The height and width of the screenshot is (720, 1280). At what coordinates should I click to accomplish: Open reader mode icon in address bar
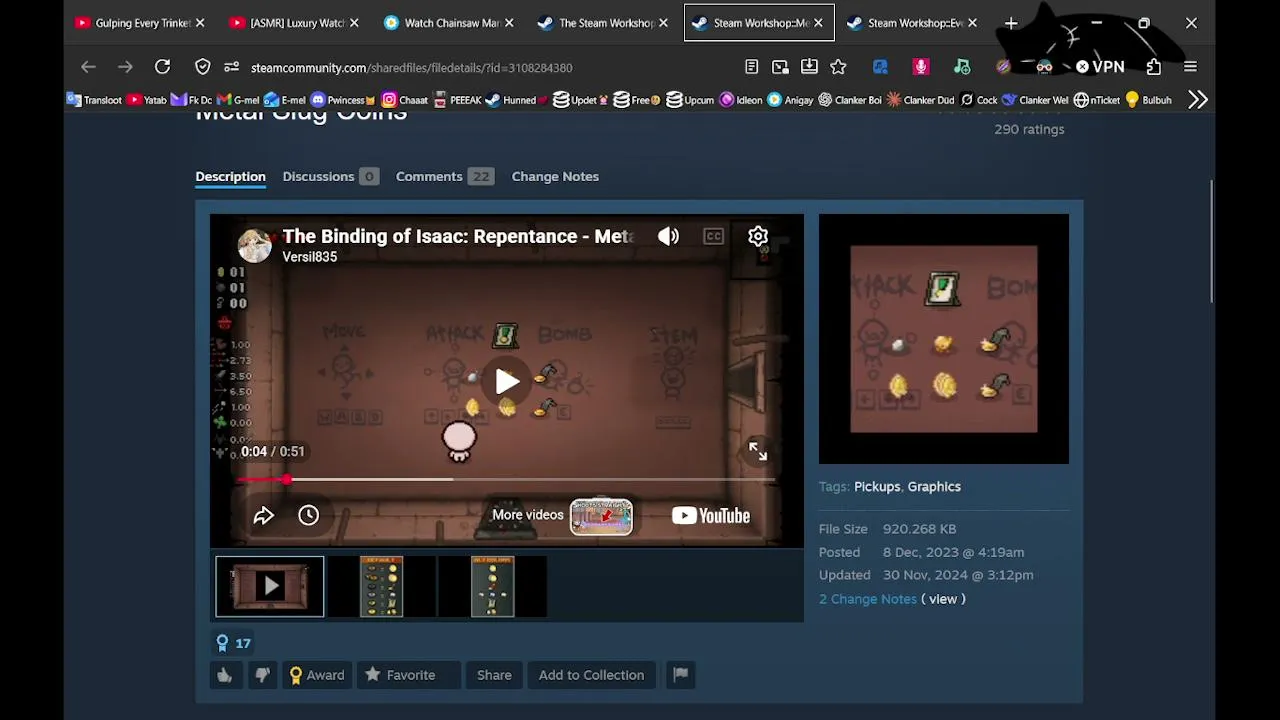click(751, 67)
